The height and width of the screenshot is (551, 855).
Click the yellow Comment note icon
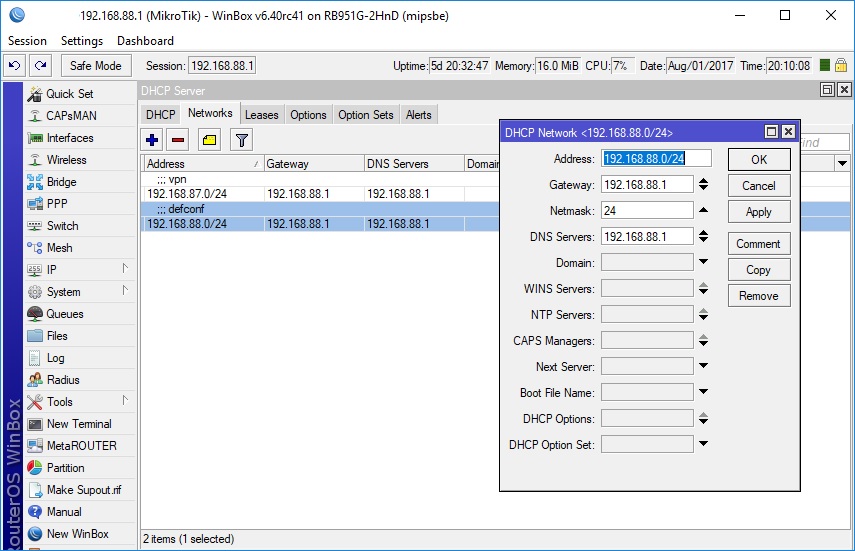(x=209, y=140)
